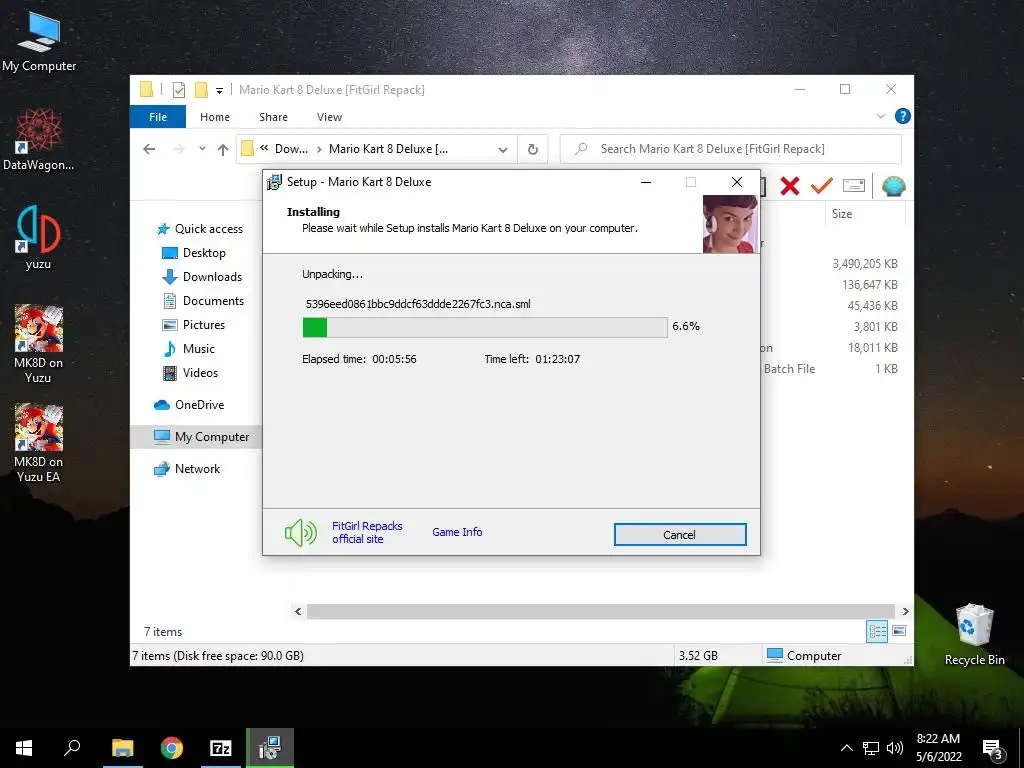Select Documents in navigation pane

[203, 301]
